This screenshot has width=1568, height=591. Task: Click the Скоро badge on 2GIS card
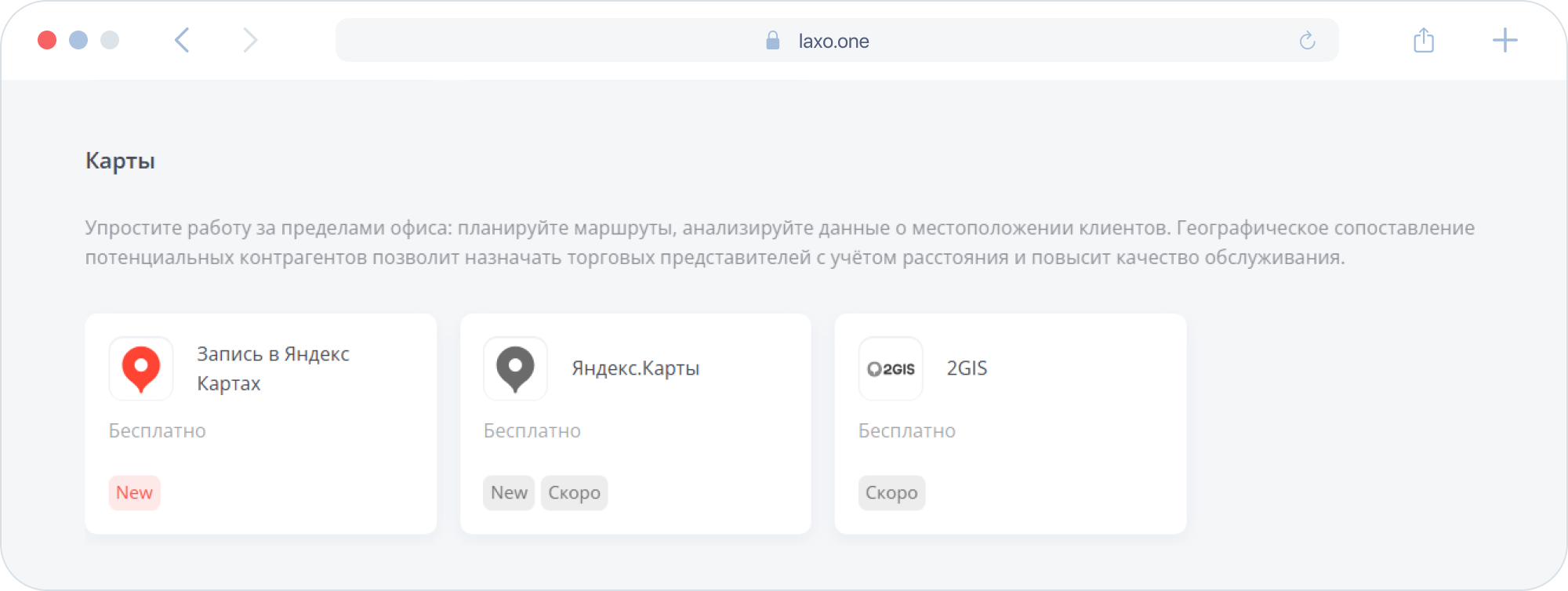point(891,493)
